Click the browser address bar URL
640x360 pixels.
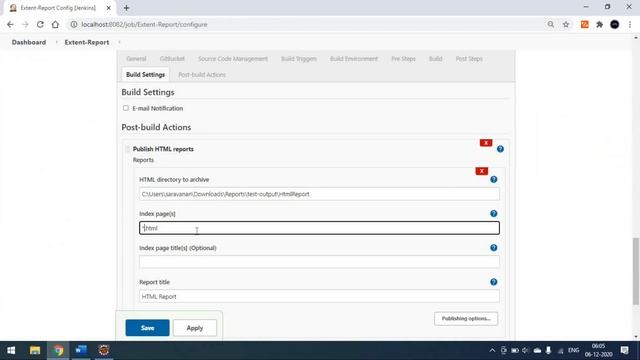tap(144, 24)
